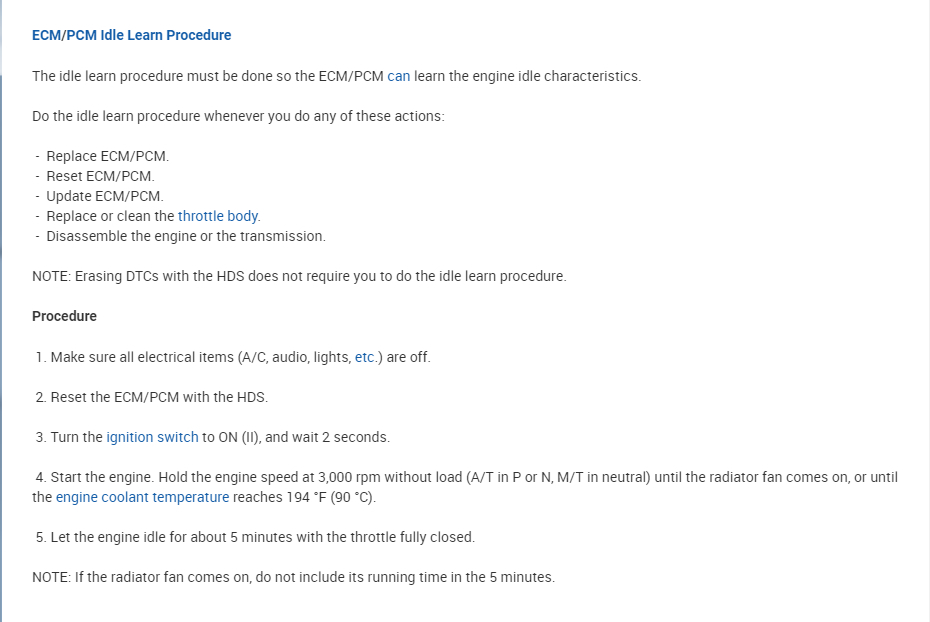
Task: Click the 'engine coolant temperature' link
Action: click(142, 497)
